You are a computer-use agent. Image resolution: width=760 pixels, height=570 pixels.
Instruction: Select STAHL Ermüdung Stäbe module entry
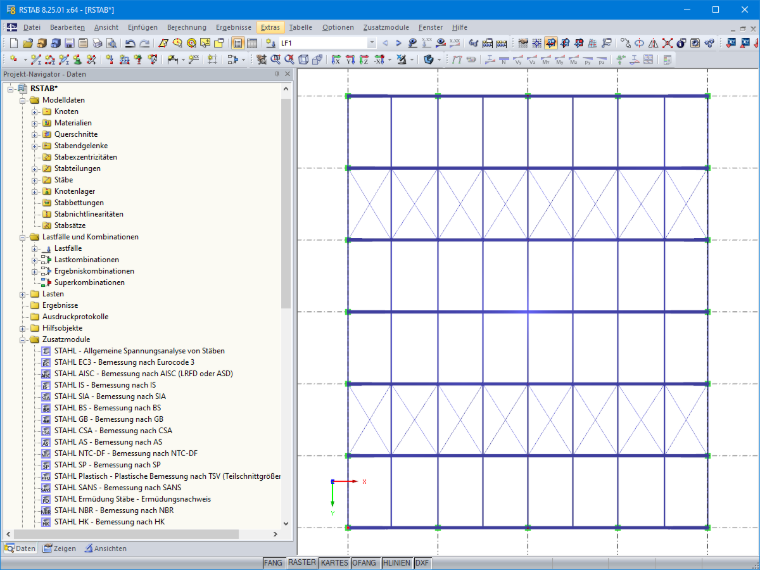(x=132, y=499)
